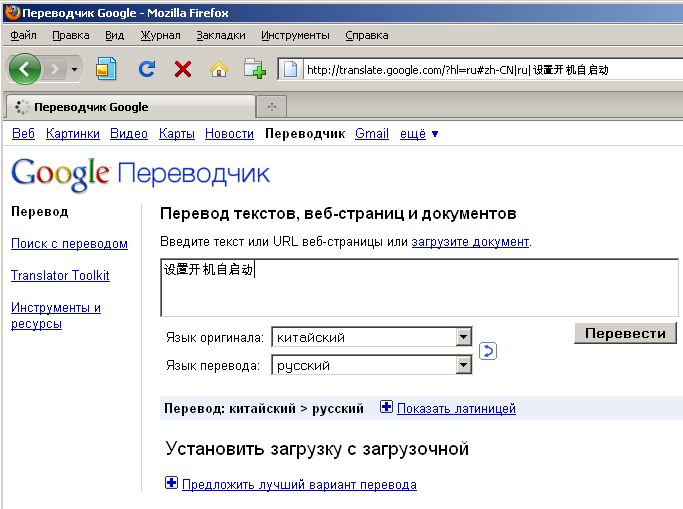
Task: Click the Показать латиницей link
Action: pos(456,408)
